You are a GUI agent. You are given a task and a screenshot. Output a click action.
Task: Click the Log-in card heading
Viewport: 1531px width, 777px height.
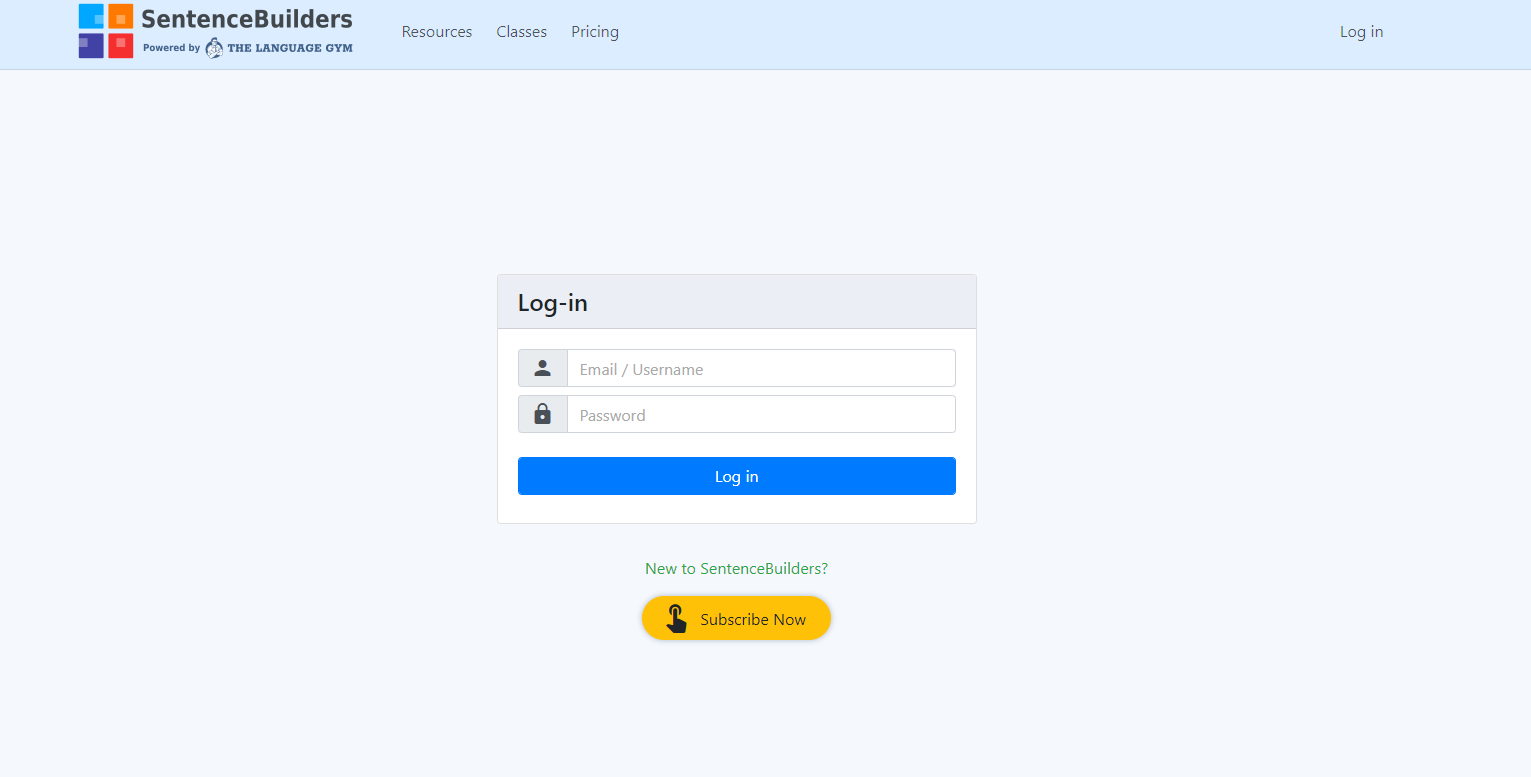[553, 303]
